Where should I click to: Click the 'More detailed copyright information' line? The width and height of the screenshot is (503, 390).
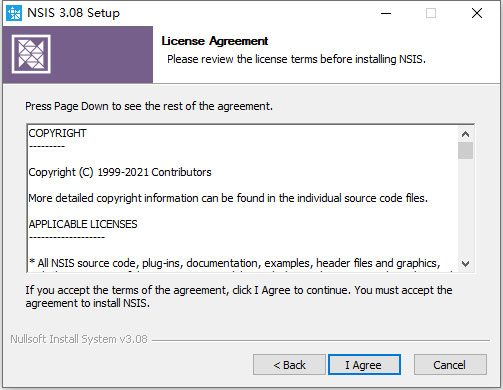tap(228, 198)
